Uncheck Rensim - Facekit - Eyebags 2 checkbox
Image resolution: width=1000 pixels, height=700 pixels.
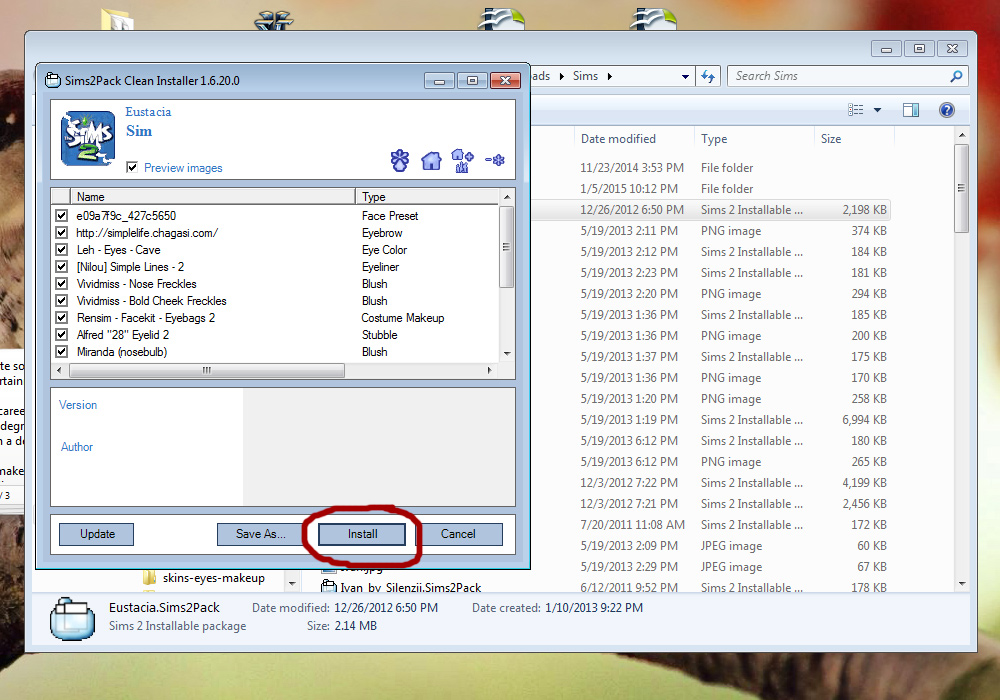click(61, 317)
